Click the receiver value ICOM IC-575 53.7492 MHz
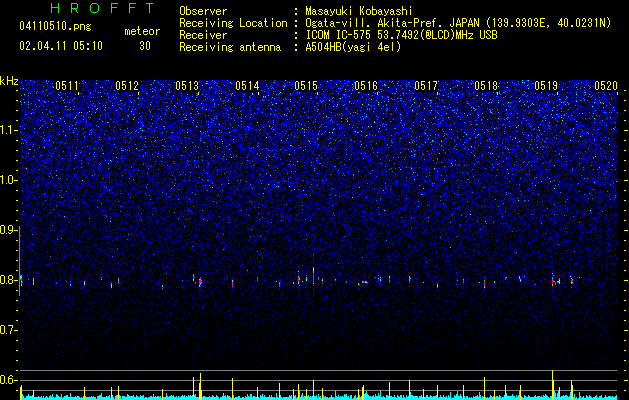Image resolution: width=629 pixels, height=400 pixels. coord(401,35)
